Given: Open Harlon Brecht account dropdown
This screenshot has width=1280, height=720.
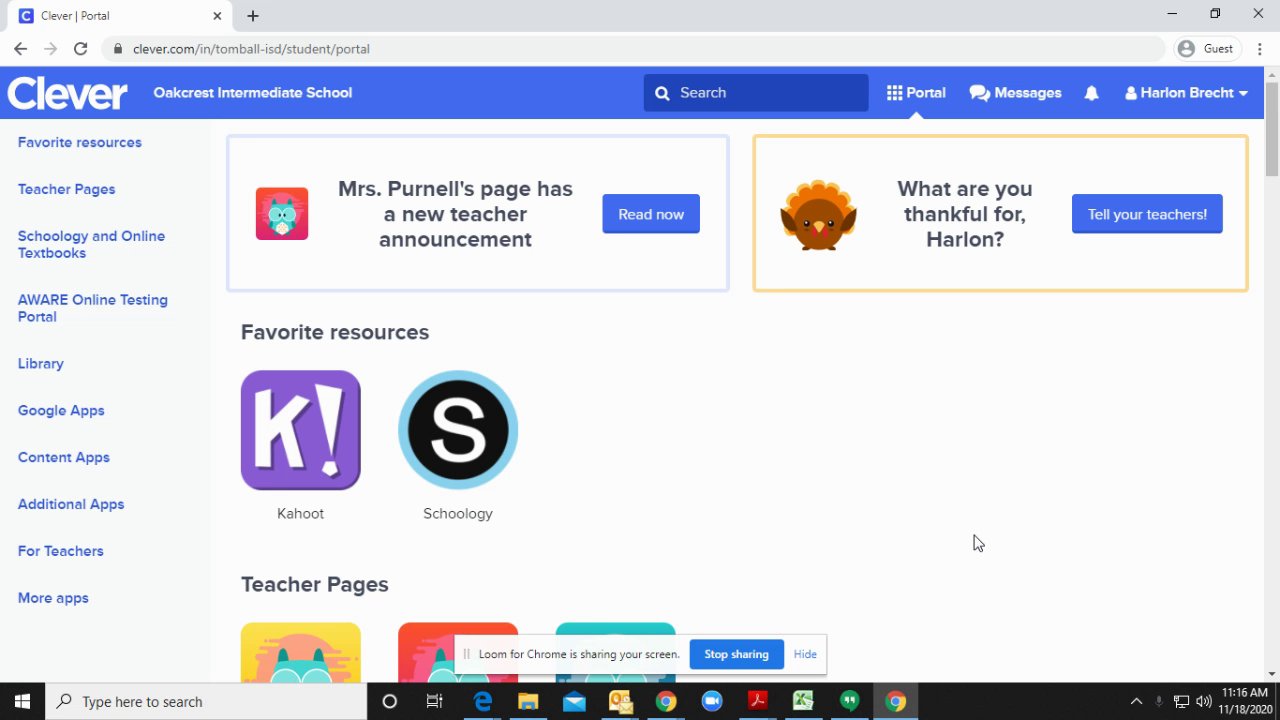Looking at the screenshot, I should (1186, 93).
